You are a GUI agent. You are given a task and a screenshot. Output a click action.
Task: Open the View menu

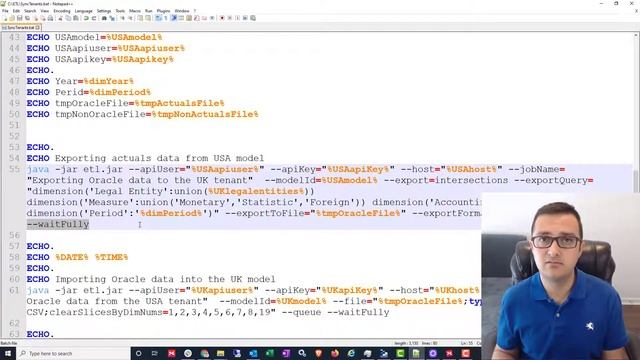[x=44, y=11]
